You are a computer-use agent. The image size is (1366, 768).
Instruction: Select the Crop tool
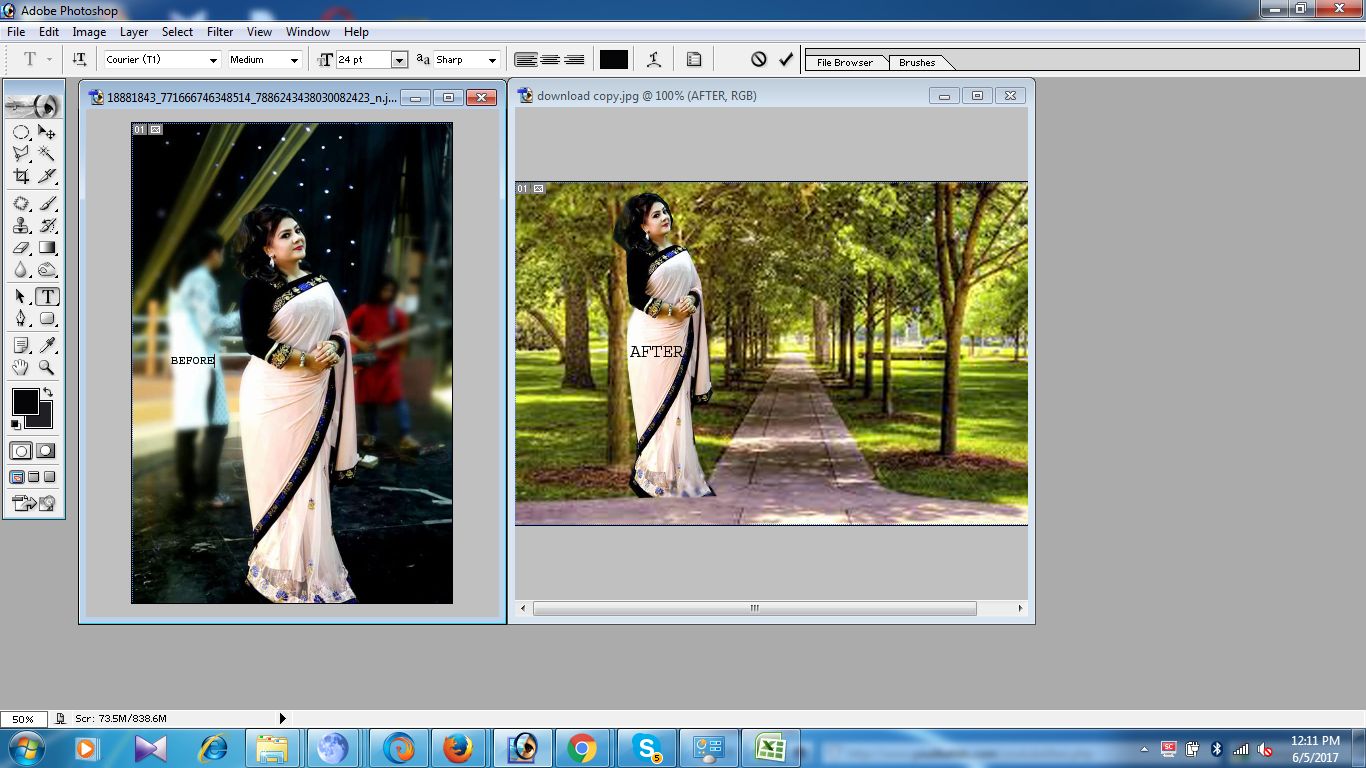coord(21,176)
